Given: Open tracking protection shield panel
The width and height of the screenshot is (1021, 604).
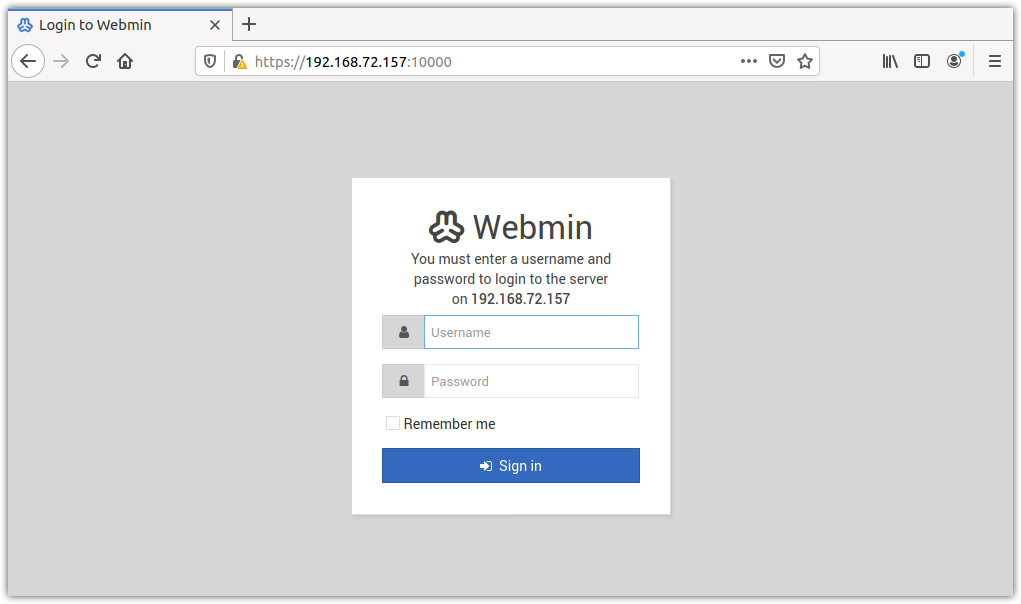Looking at the screenshot, I should click(210, 61).
